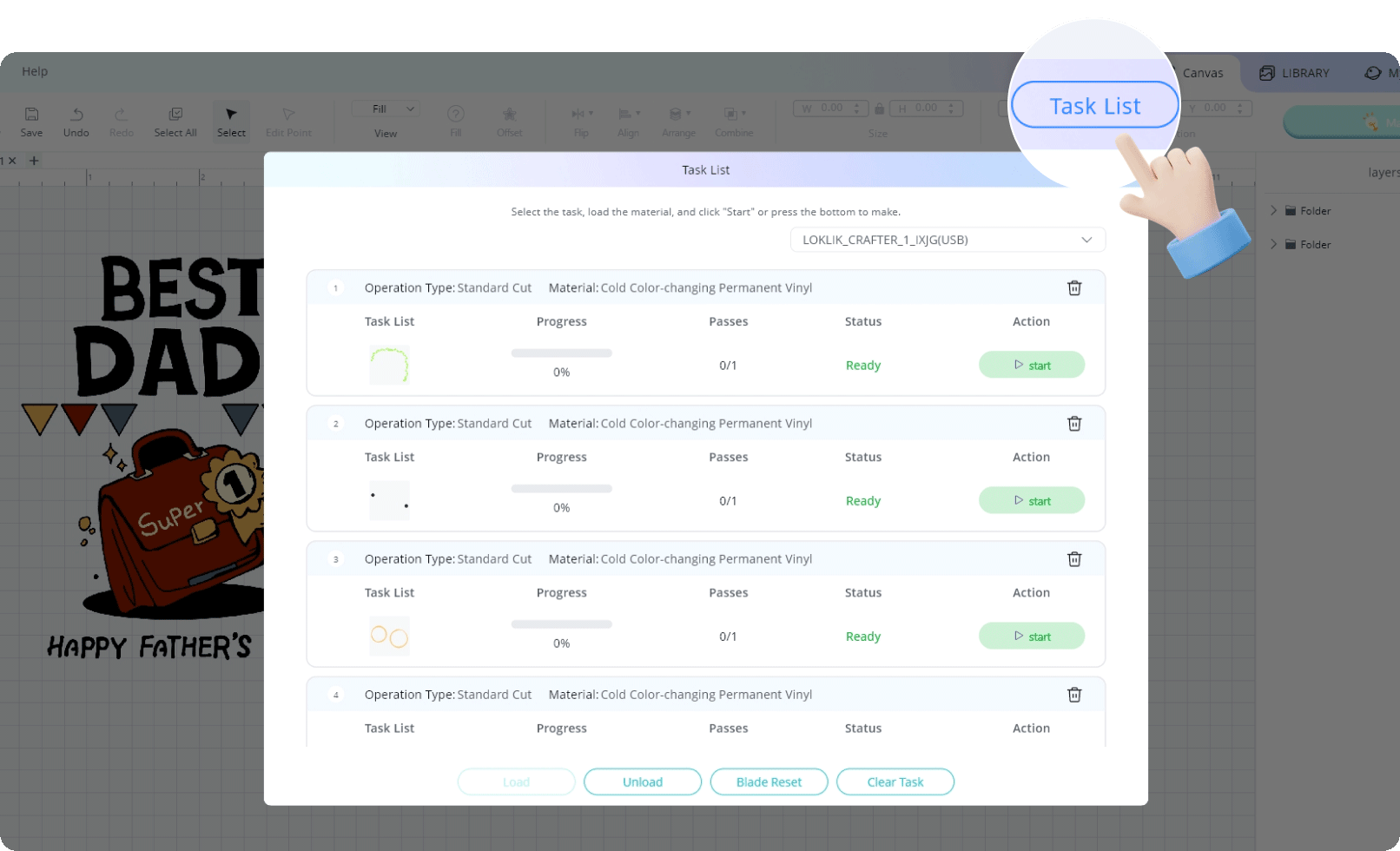This screenshot has width=1400, height=851.
Task: Expand the first Folder in layers
Action: click(1273, 211)
